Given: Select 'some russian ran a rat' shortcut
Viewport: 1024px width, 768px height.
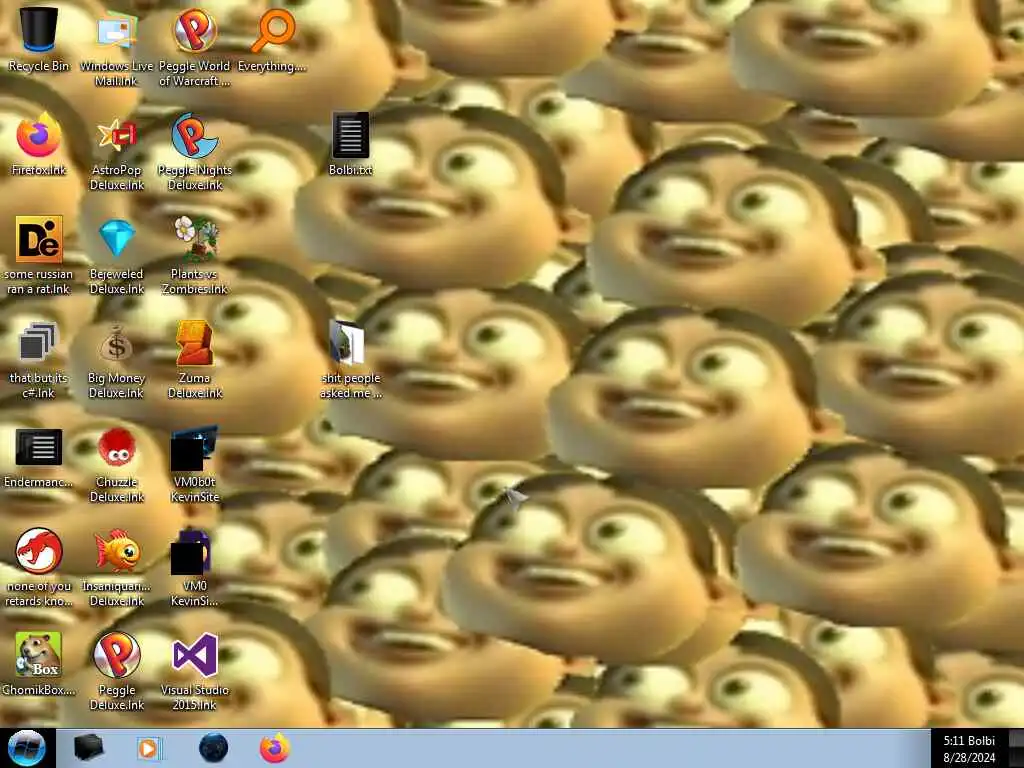Looking at the screenshot, I should click(39, 255).
